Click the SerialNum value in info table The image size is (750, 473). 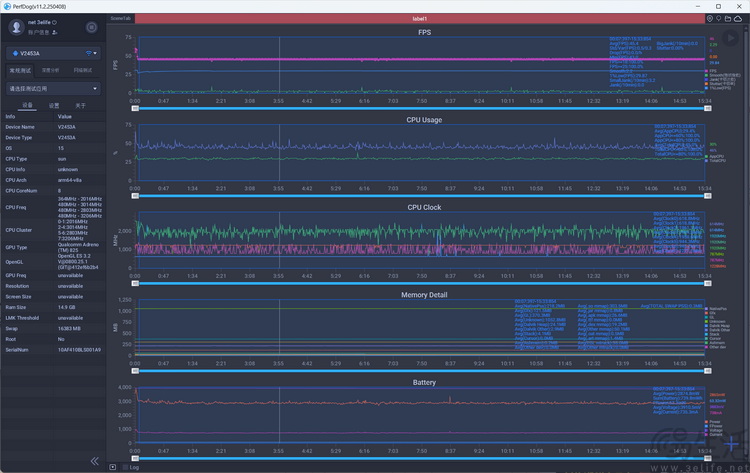click(x=79, y=350)
